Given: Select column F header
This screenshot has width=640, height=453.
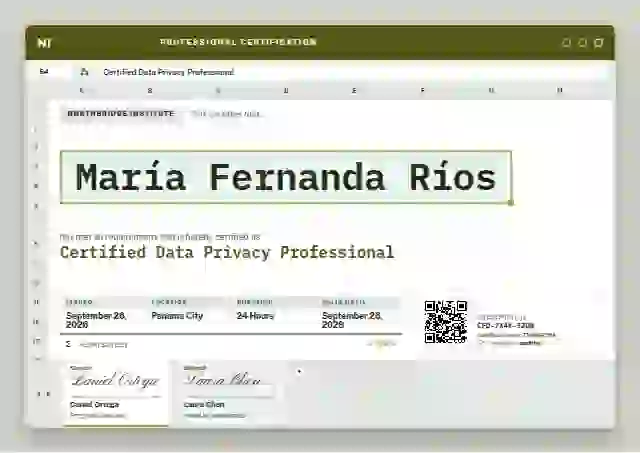Looking at the screenshot, I should coord(422,90).
